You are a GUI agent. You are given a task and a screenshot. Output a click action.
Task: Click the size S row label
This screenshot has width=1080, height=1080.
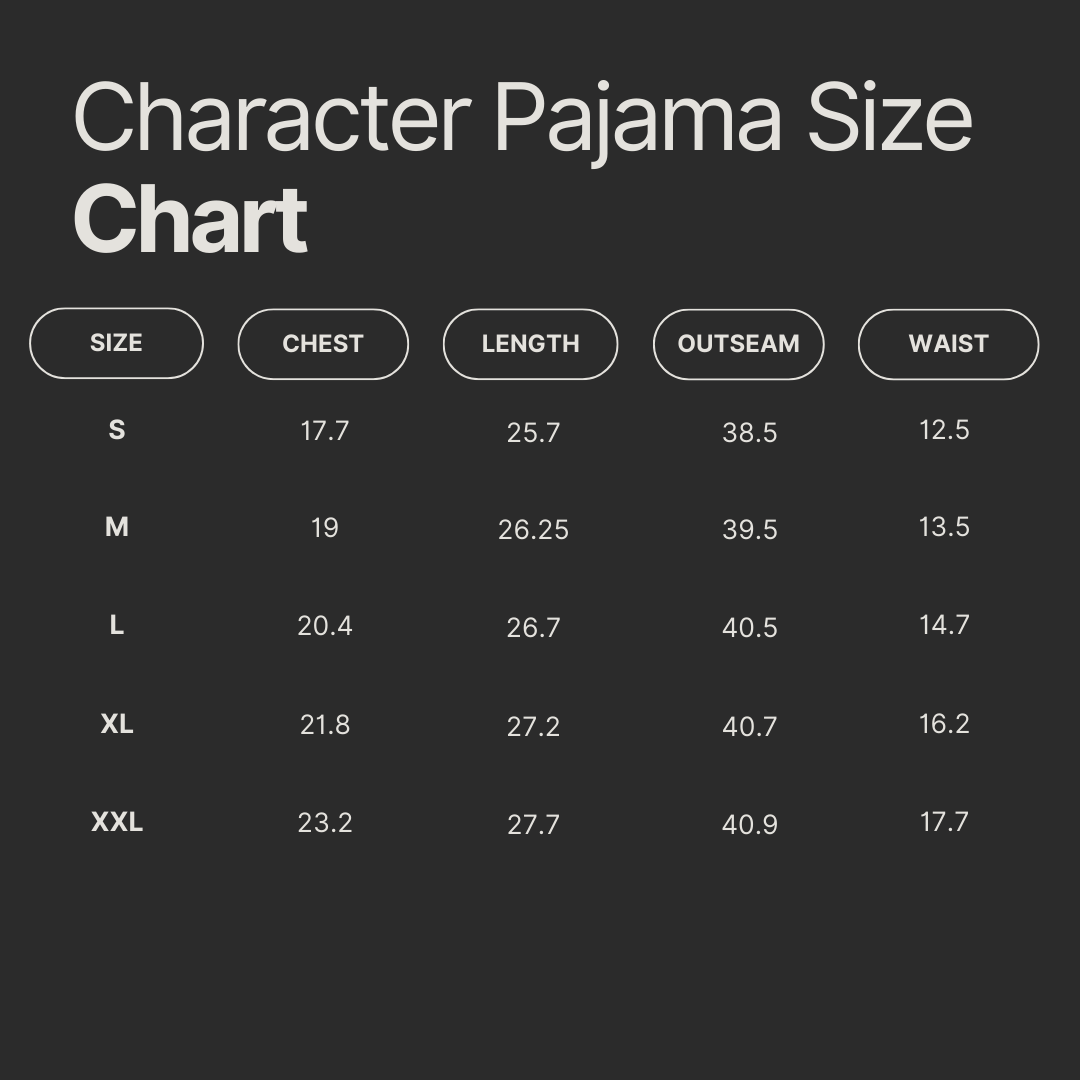(x=117, y=430)
